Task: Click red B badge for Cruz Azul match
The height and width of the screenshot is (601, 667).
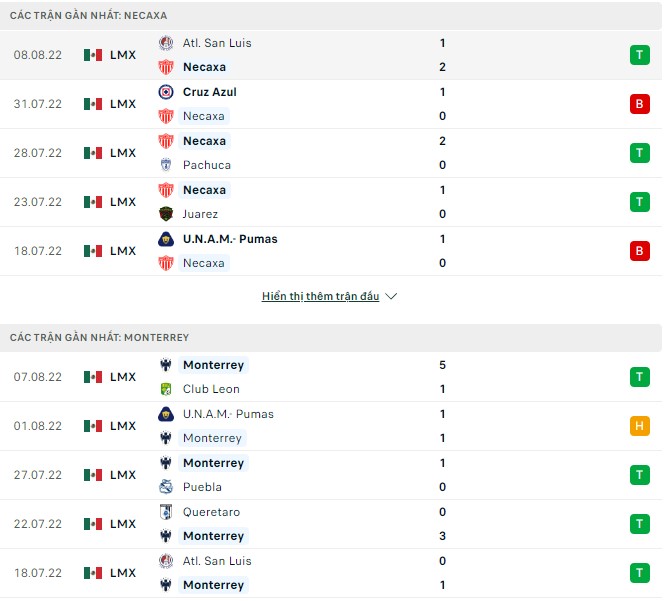Action: (640, 104)
